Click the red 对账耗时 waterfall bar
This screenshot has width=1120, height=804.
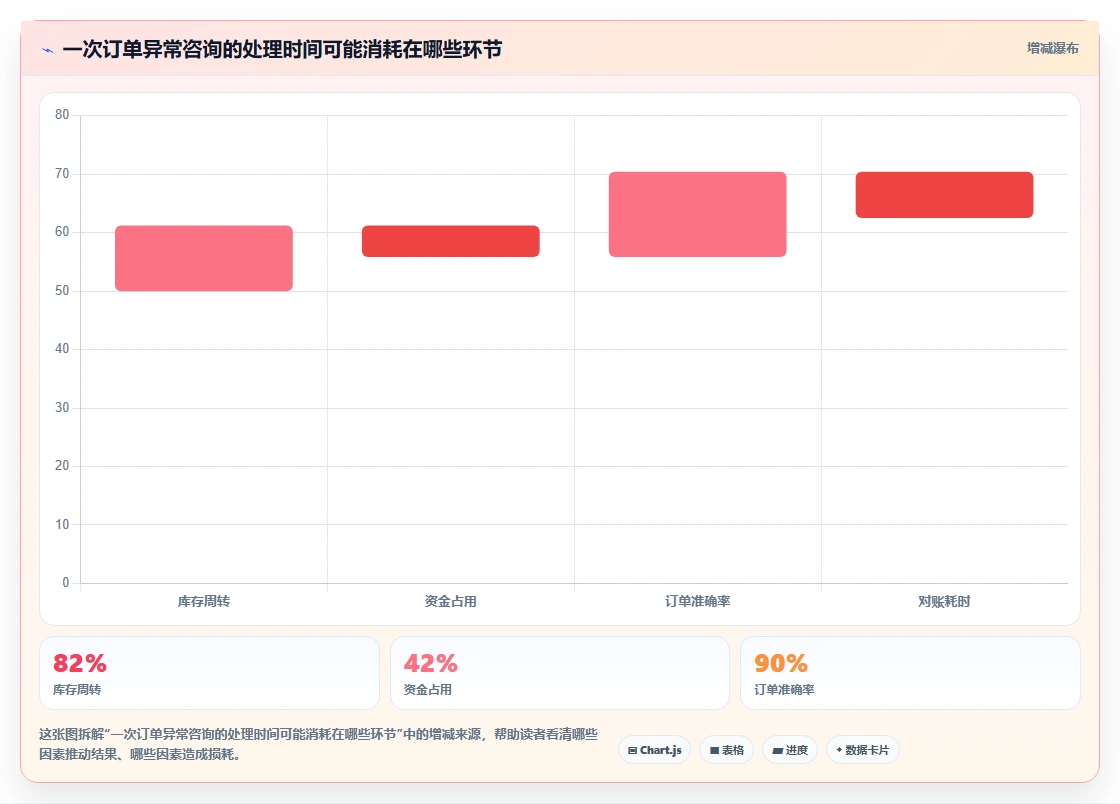coord(944,195)
